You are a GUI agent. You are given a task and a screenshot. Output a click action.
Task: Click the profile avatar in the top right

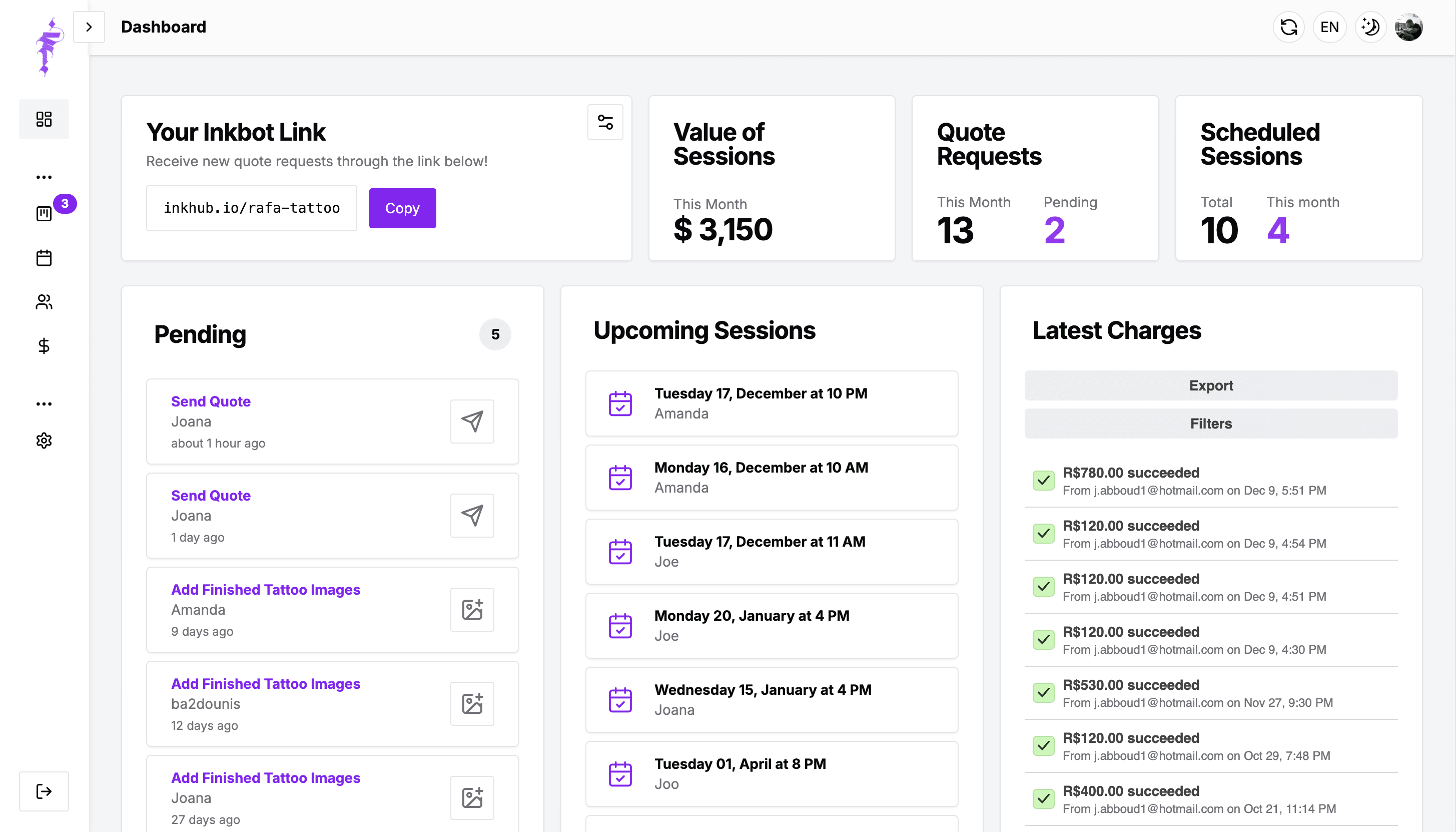pos(1409,27)
